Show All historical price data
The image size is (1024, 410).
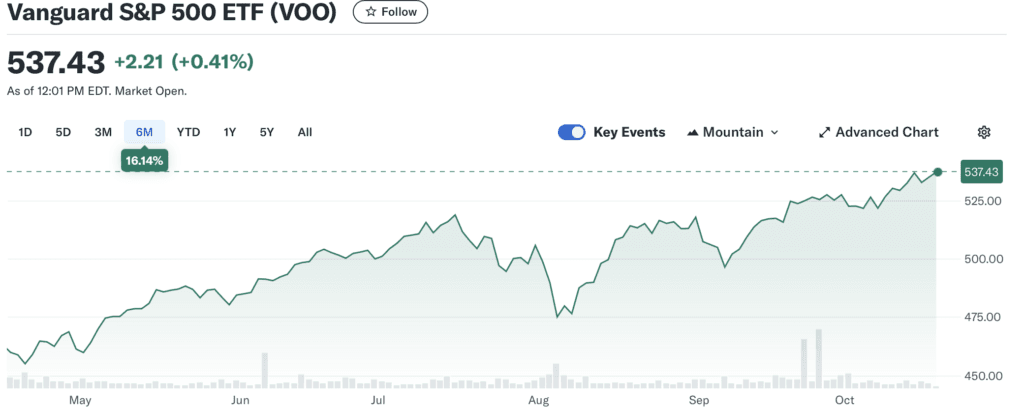coord(305,132)
